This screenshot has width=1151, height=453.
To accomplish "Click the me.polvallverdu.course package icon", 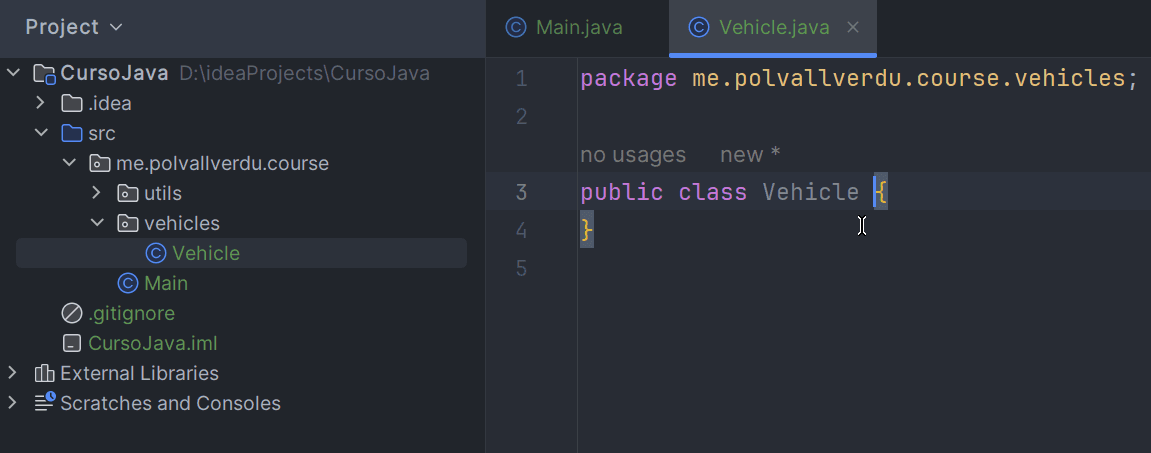I will pyautogui.click(x=99, y=163).
